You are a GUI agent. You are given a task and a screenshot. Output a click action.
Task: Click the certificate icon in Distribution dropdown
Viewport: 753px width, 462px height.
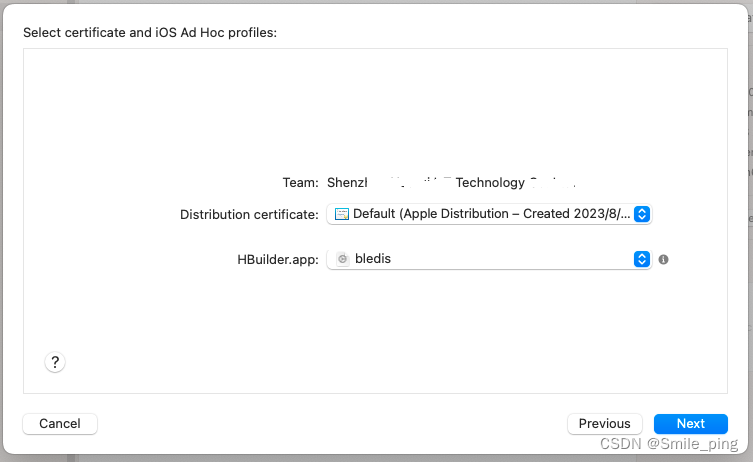pos(341,214)
